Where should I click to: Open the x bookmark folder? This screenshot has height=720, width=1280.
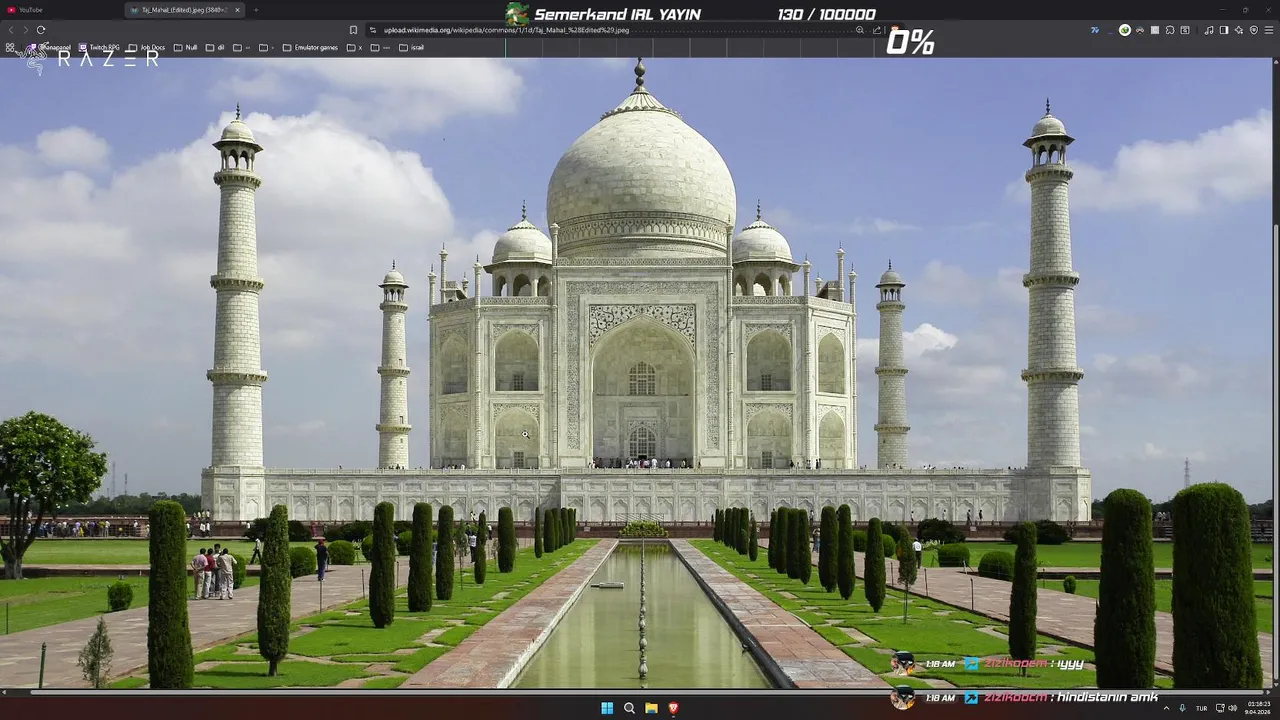pyautogui.click(x=354, y=47)
